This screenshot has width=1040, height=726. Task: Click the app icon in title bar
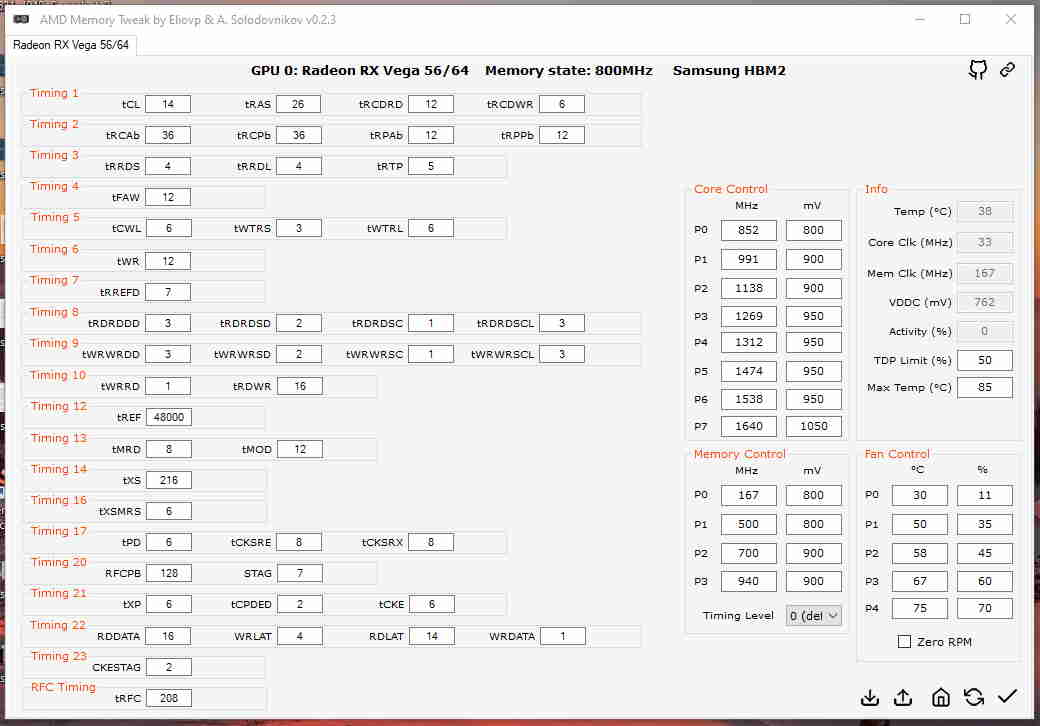21,19
